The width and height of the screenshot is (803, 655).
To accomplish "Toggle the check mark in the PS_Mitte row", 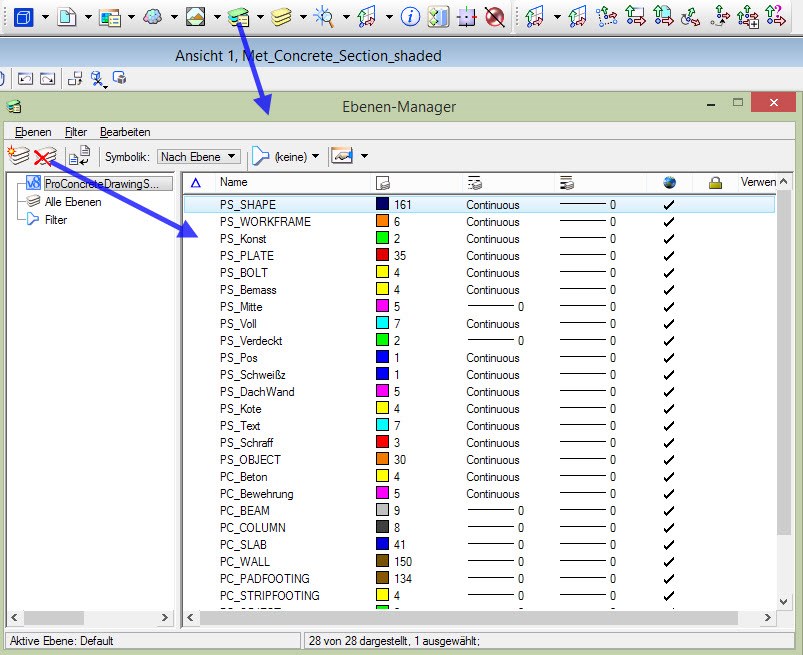I will (668, 307).
